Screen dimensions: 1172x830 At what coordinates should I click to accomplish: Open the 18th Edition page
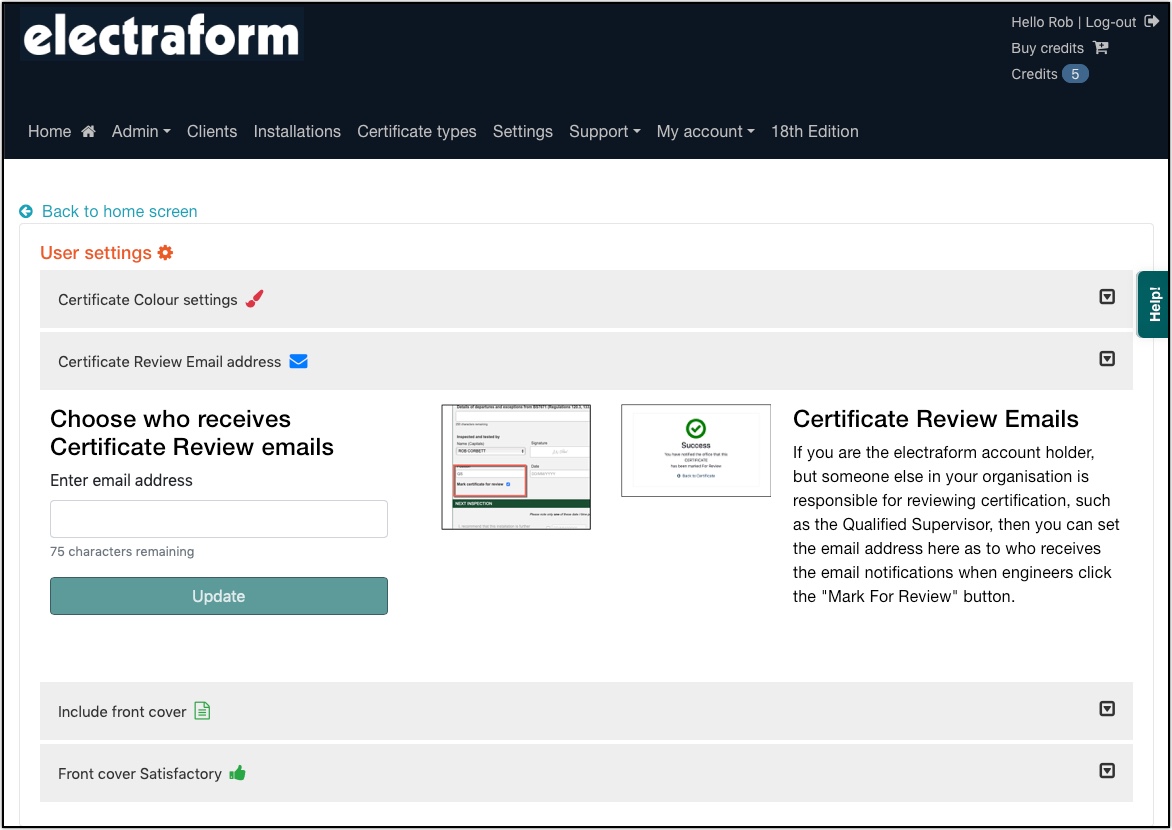pyautogui.click(x=815, y=132)
